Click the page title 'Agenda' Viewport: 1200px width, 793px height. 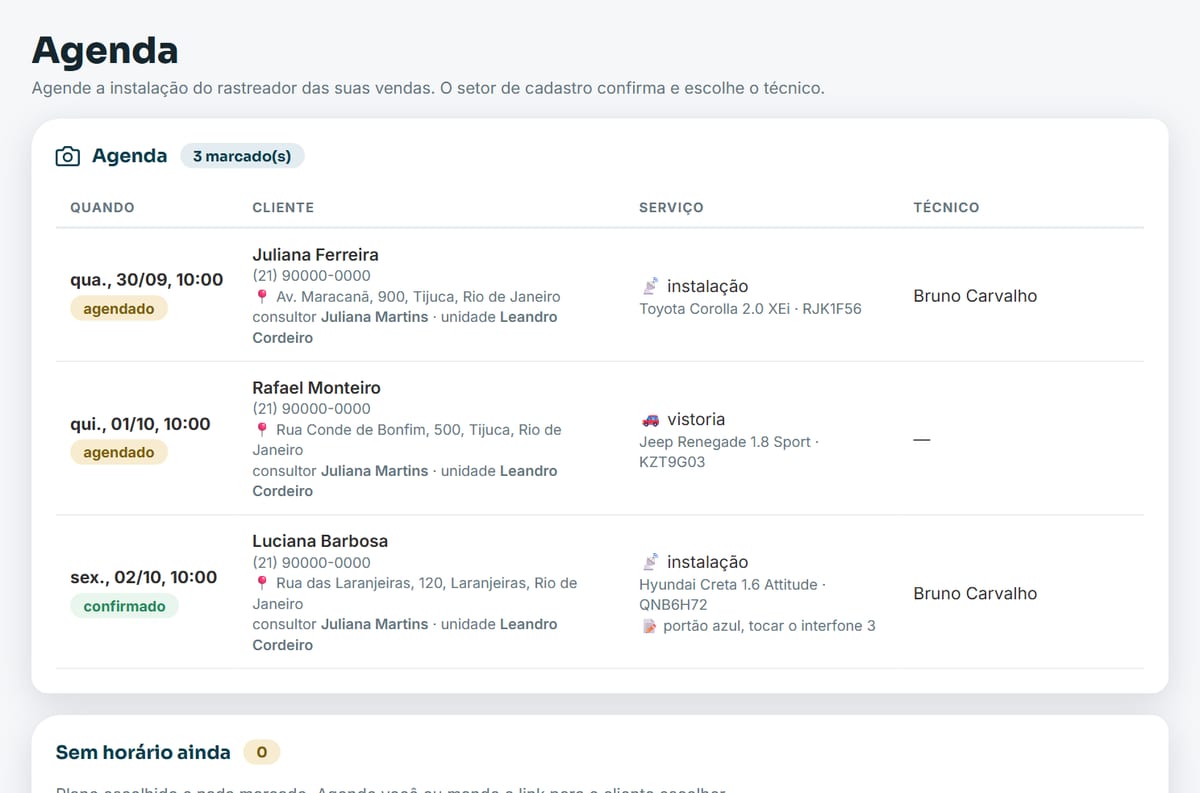[x=105, y=49]
